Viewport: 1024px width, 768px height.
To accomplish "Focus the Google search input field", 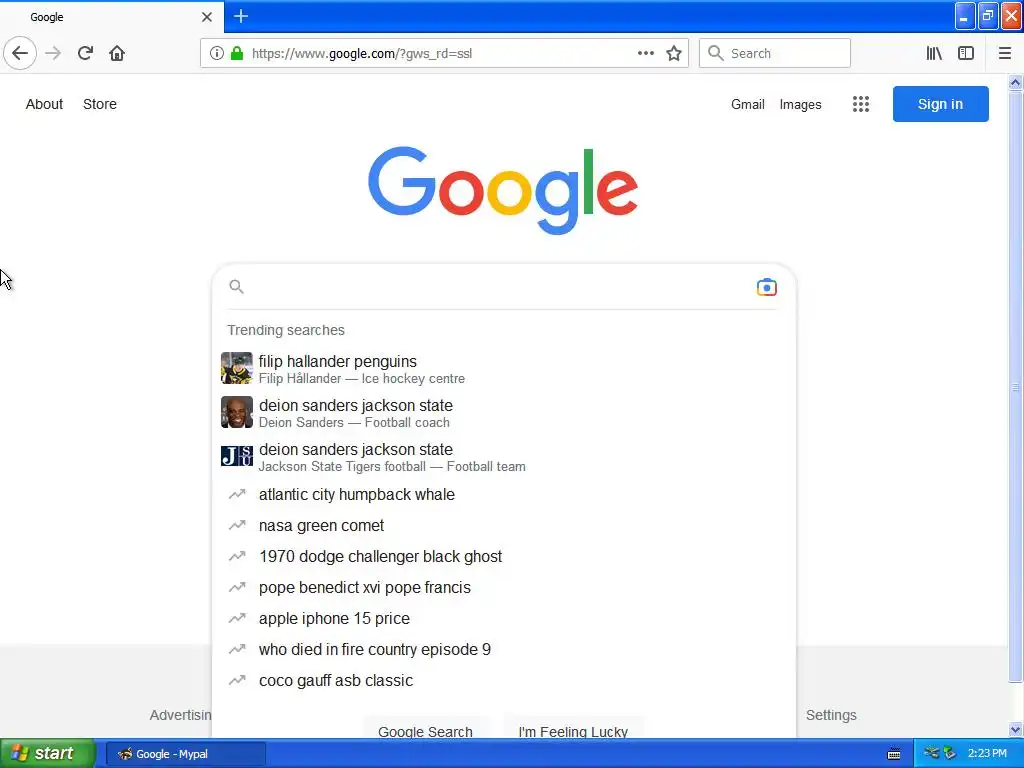I will tap(500, 287).
